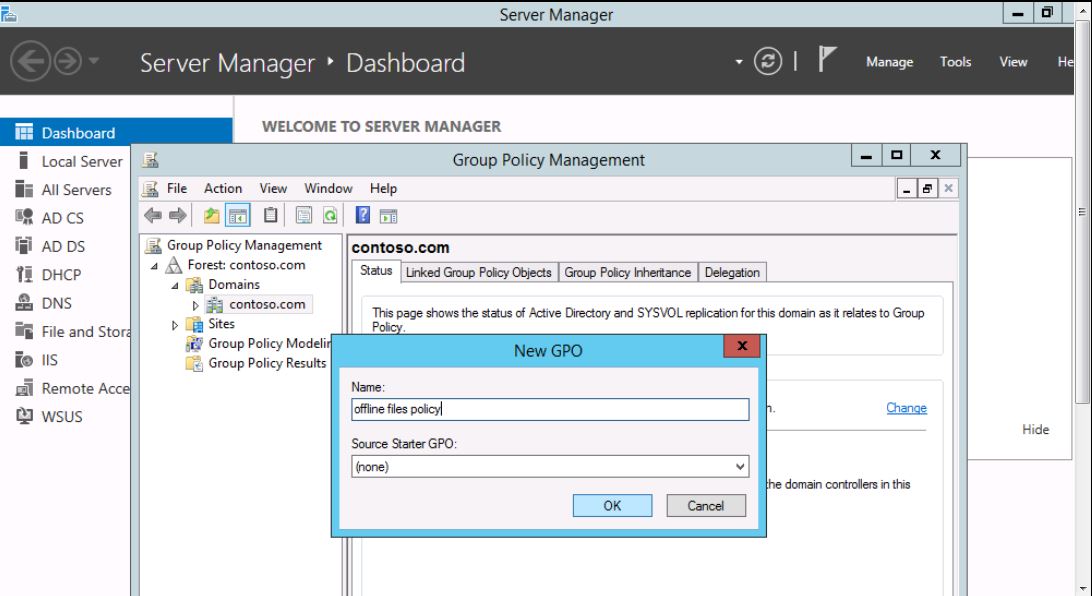Expand the Sites node
This screenshot has width=1092, height=596.
tap(175, 324)
